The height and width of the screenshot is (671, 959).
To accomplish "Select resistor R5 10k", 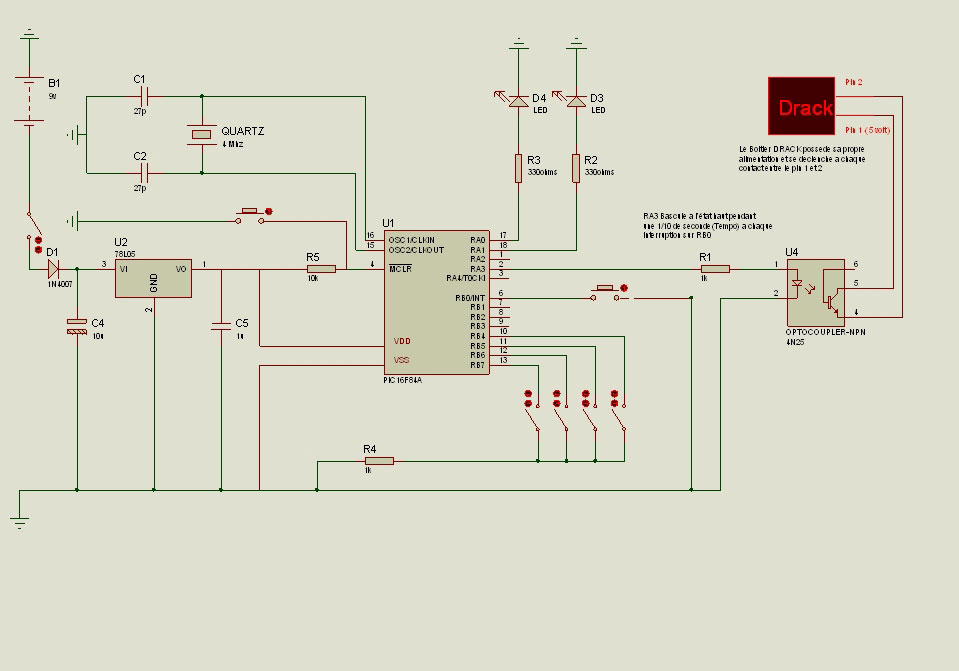I will 321,269.
